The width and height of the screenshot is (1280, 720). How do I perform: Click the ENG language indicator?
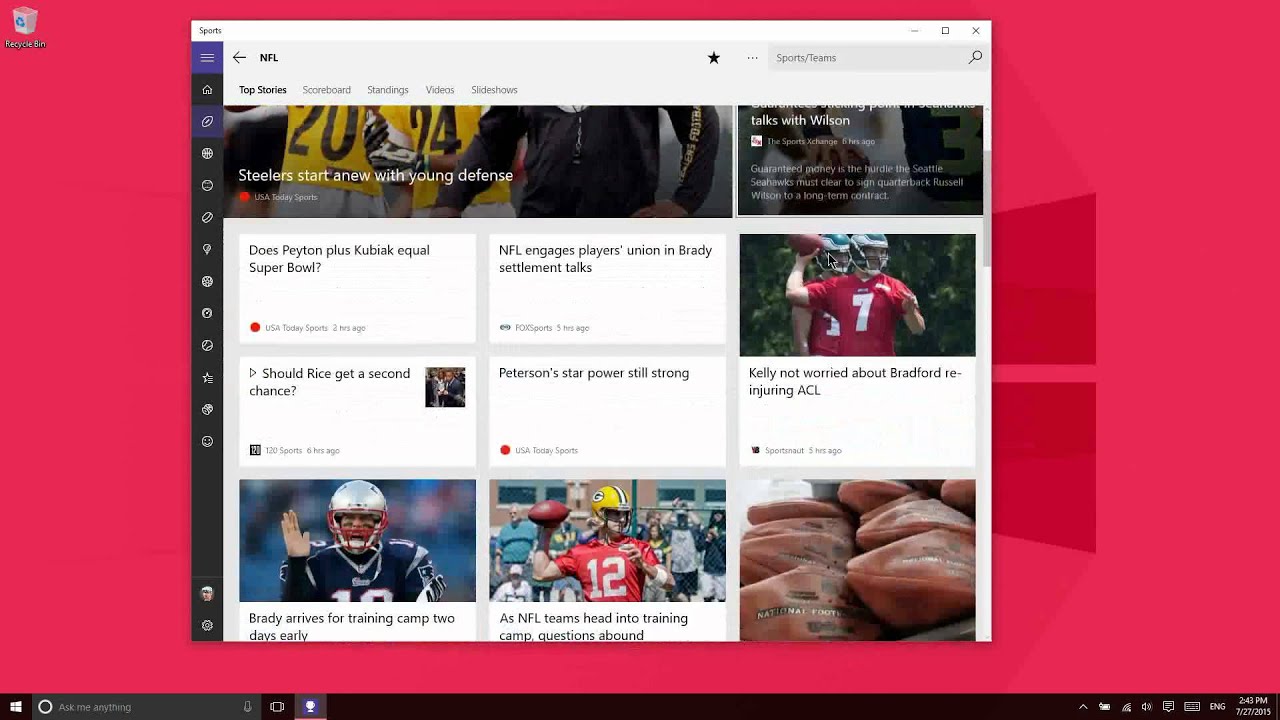tap(1217, 706)
